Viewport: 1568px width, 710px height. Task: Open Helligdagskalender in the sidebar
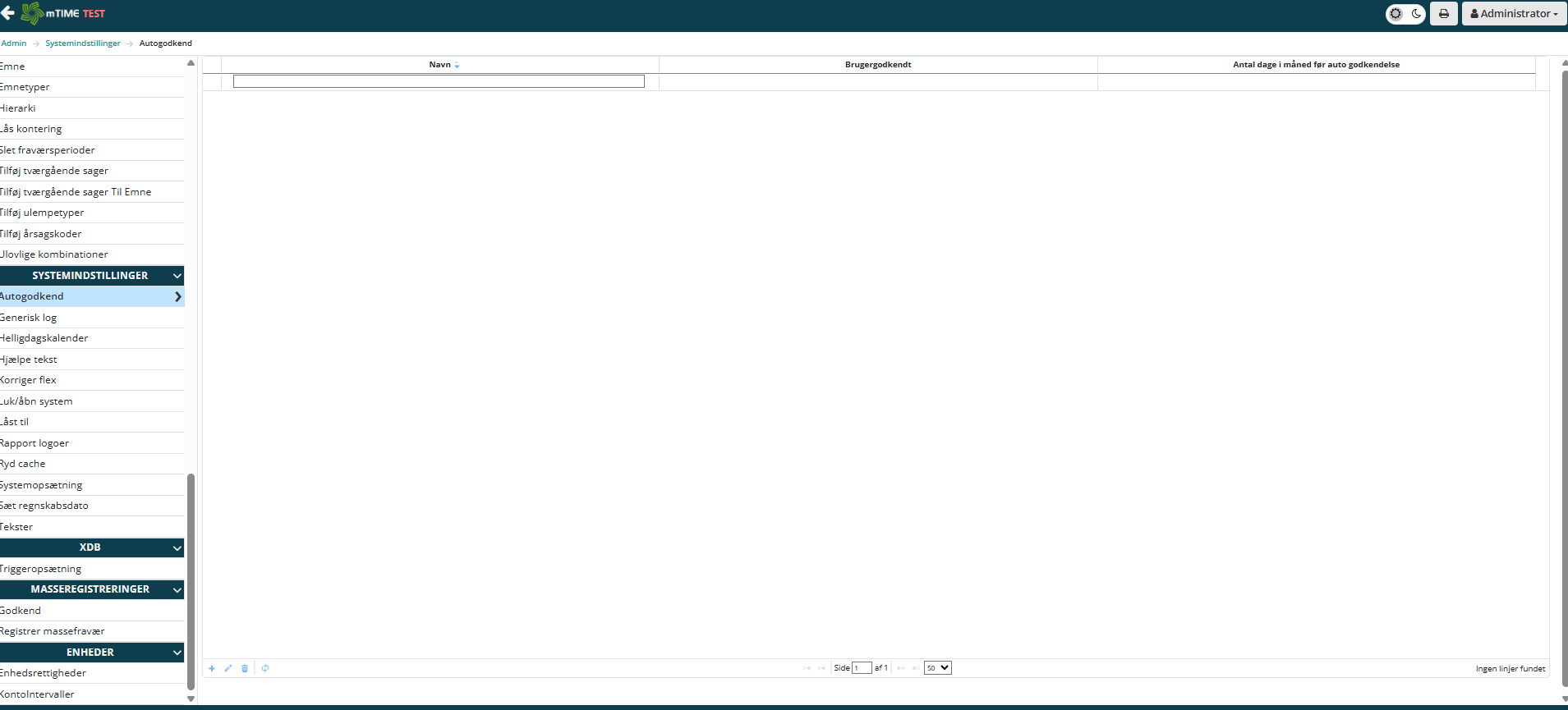(44, 338)
